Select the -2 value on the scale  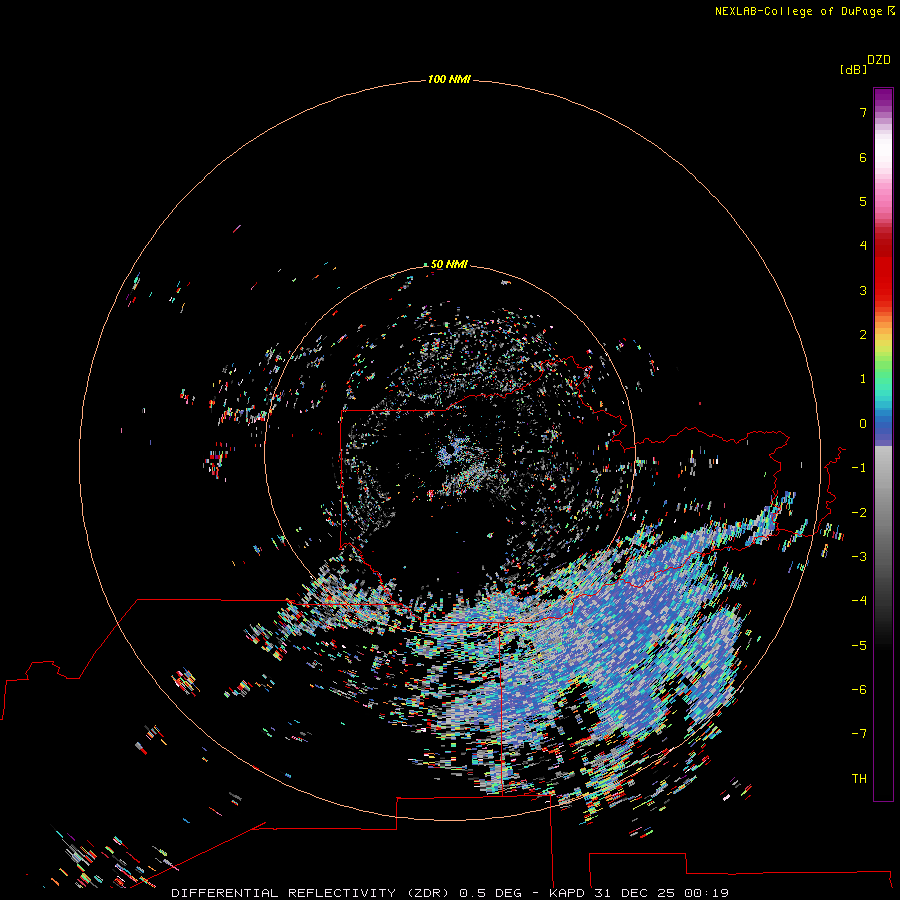(x=859, y=513)
